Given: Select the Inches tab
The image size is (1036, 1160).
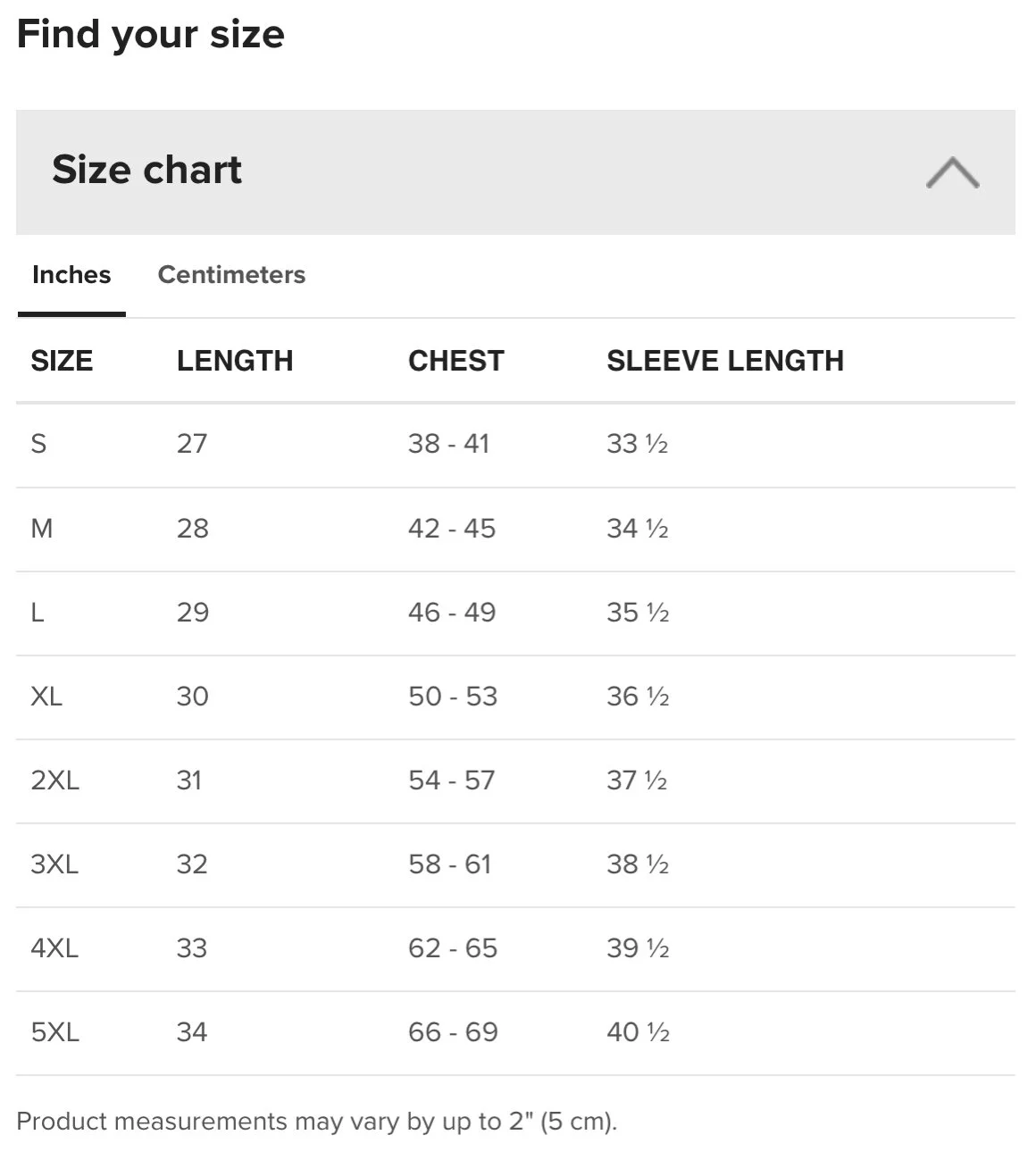Looking at the screenshot, I should pos(71,274).
